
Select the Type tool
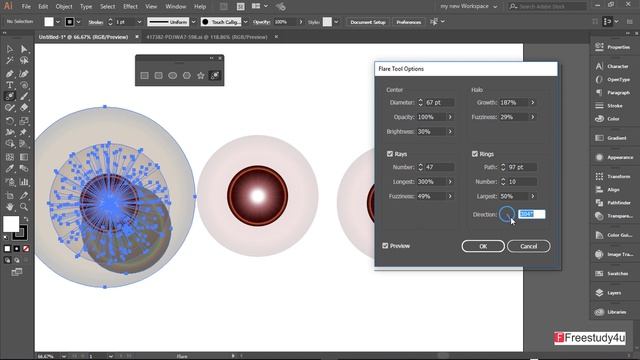coord(10,85)
